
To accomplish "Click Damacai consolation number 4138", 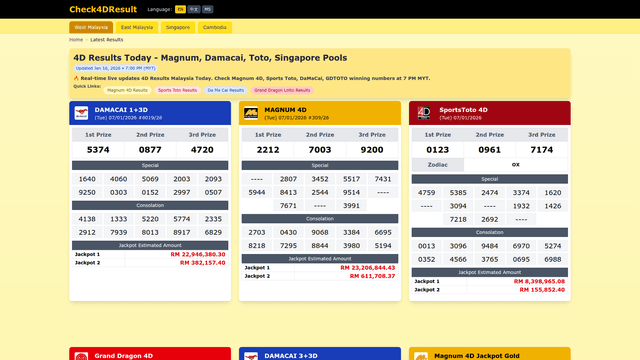I will 87,219.
